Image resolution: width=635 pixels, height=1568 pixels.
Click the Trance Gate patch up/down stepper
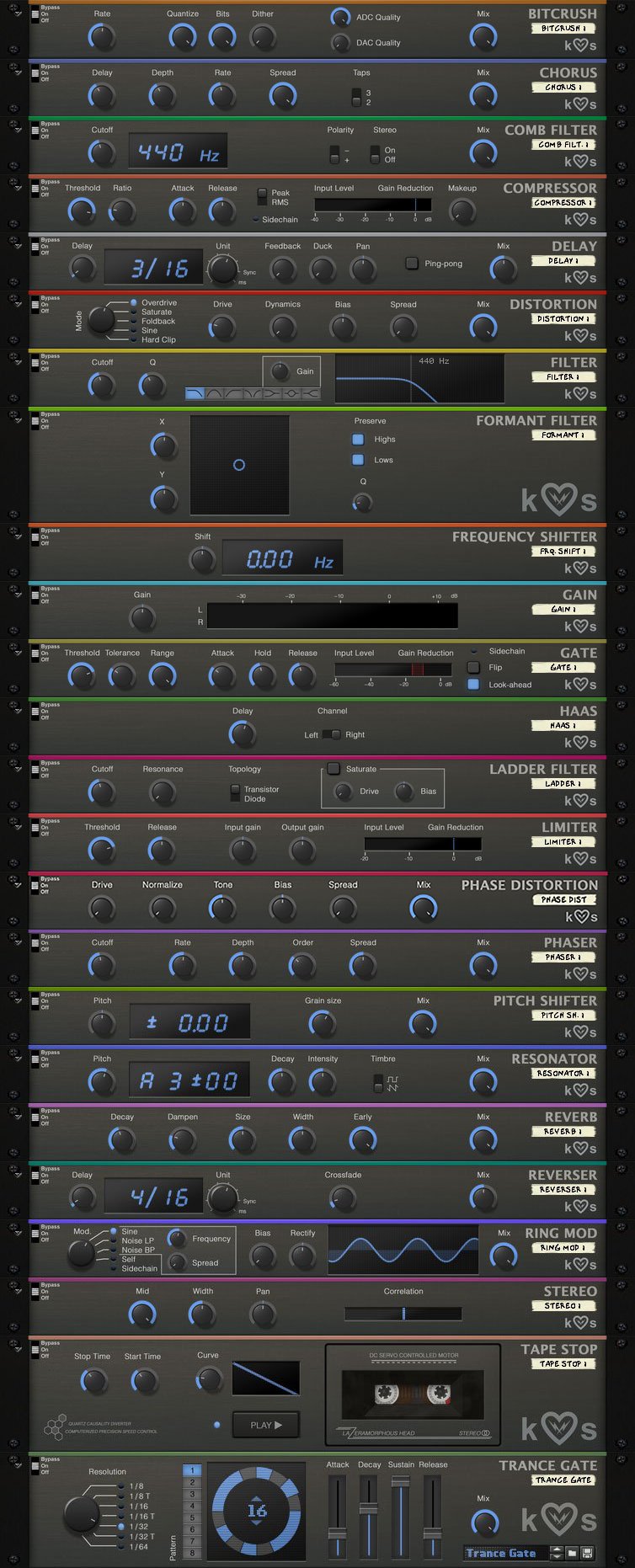coord(556,1552)
